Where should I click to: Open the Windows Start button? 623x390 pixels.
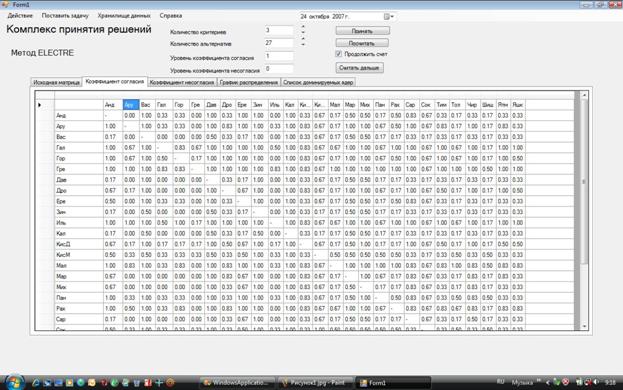(14, 382)
